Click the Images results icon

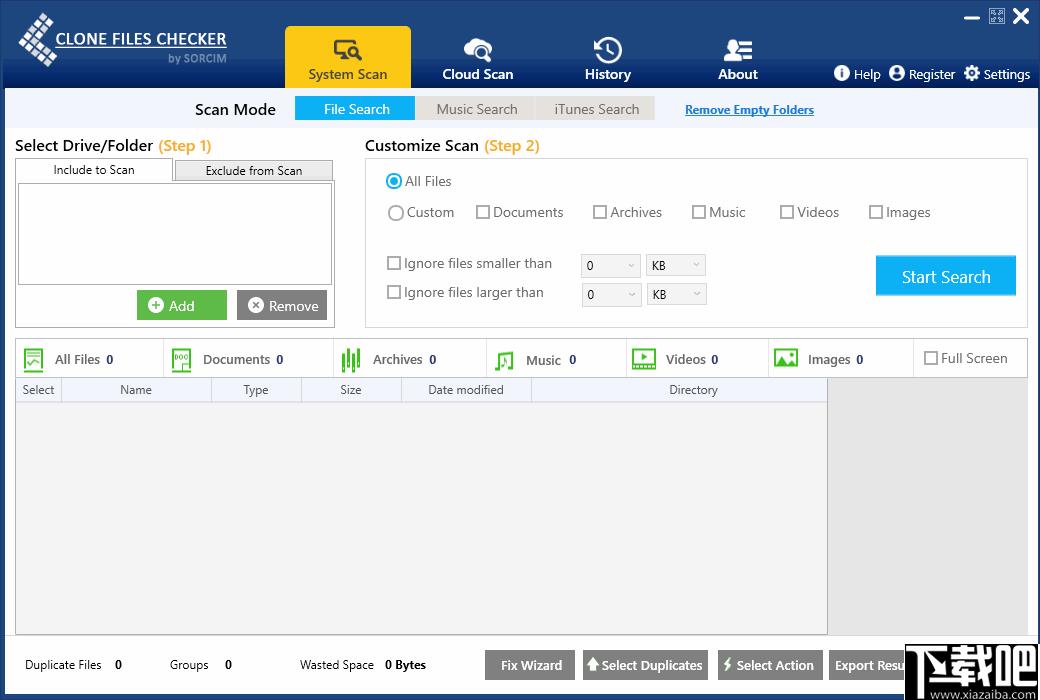786,358
